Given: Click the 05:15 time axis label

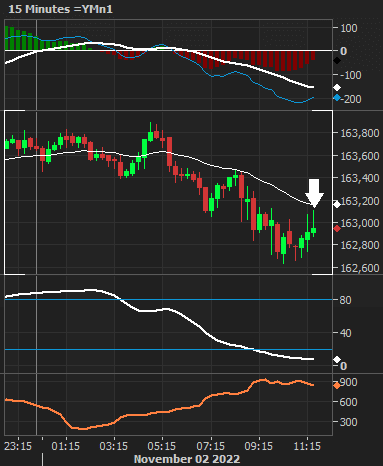Looking at the screenshot, I should point(162,446).
